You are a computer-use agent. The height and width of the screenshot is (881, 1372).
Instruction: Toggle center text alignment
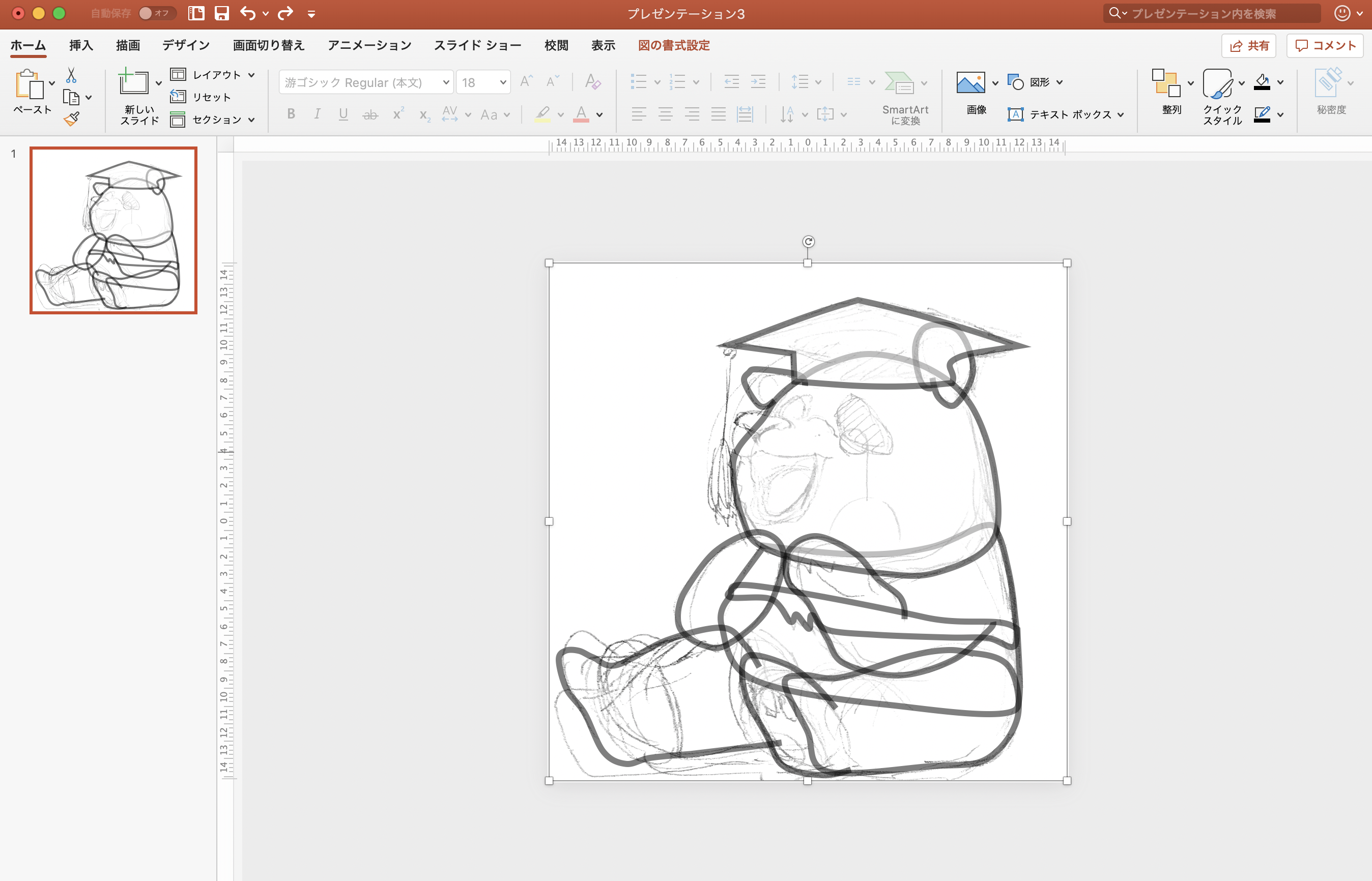(665, 114)
